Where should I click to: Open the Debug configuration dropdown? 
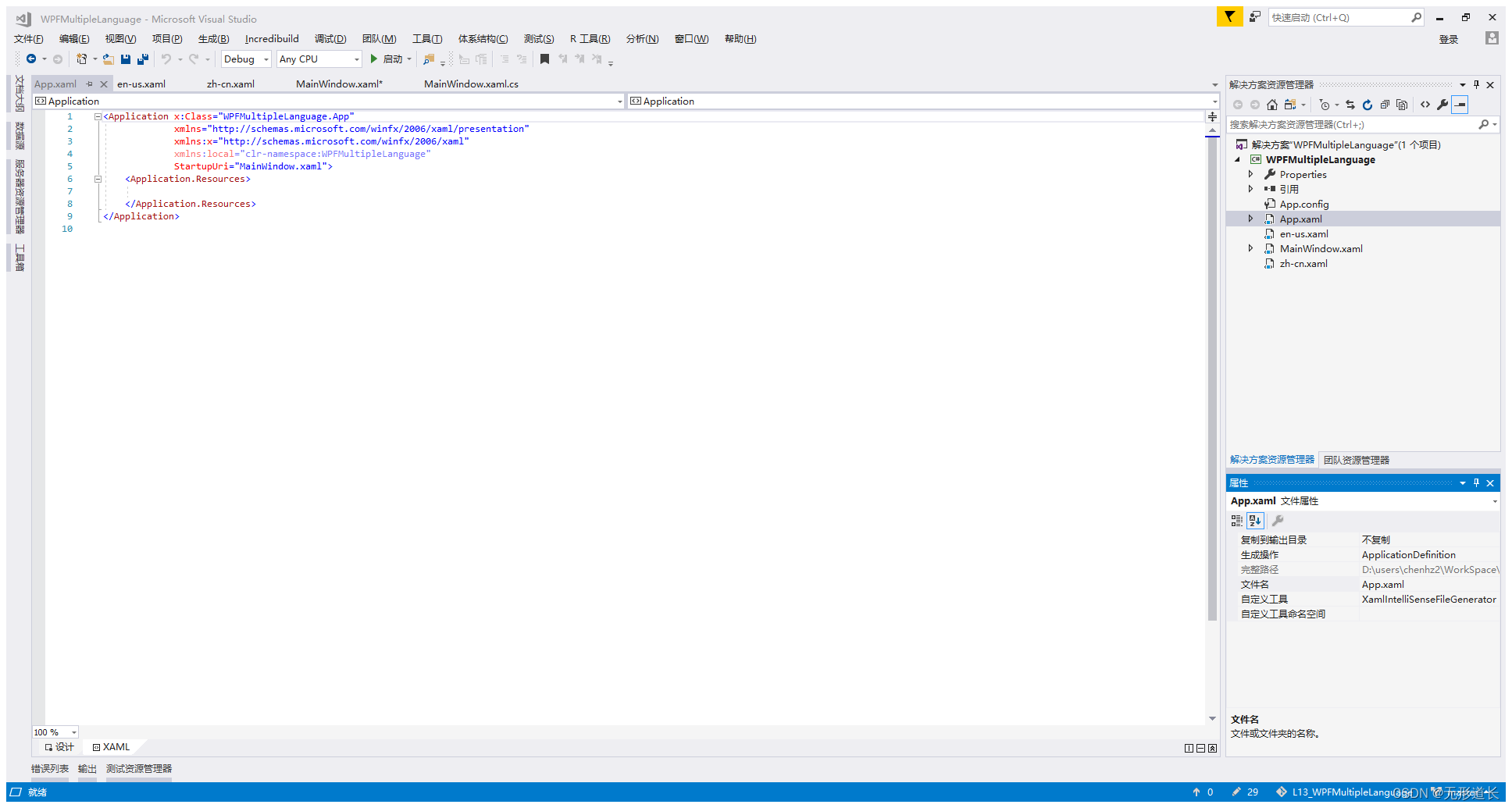[x=246, y=59]
